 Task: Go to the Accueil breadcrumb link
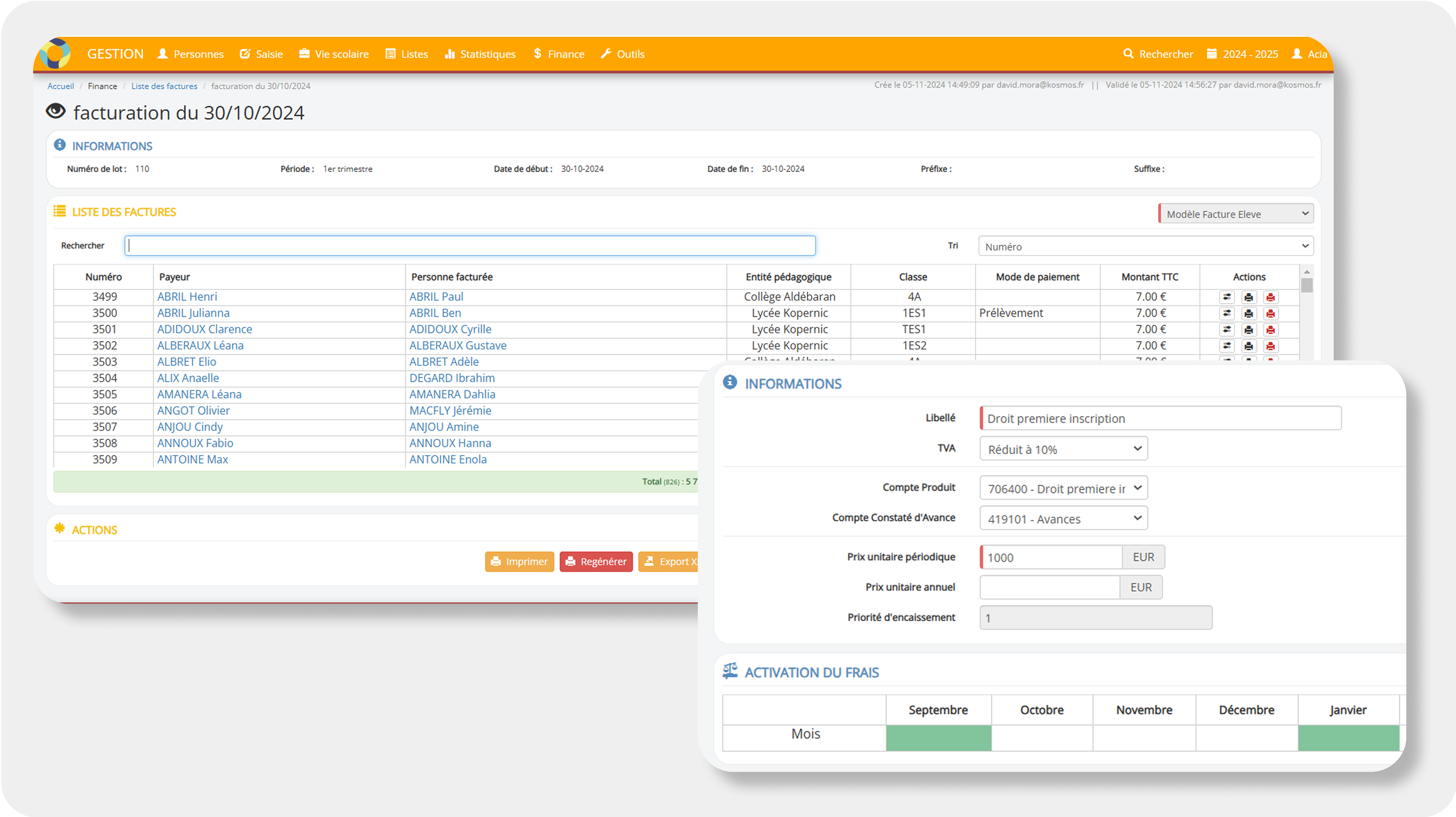point(61,86)
